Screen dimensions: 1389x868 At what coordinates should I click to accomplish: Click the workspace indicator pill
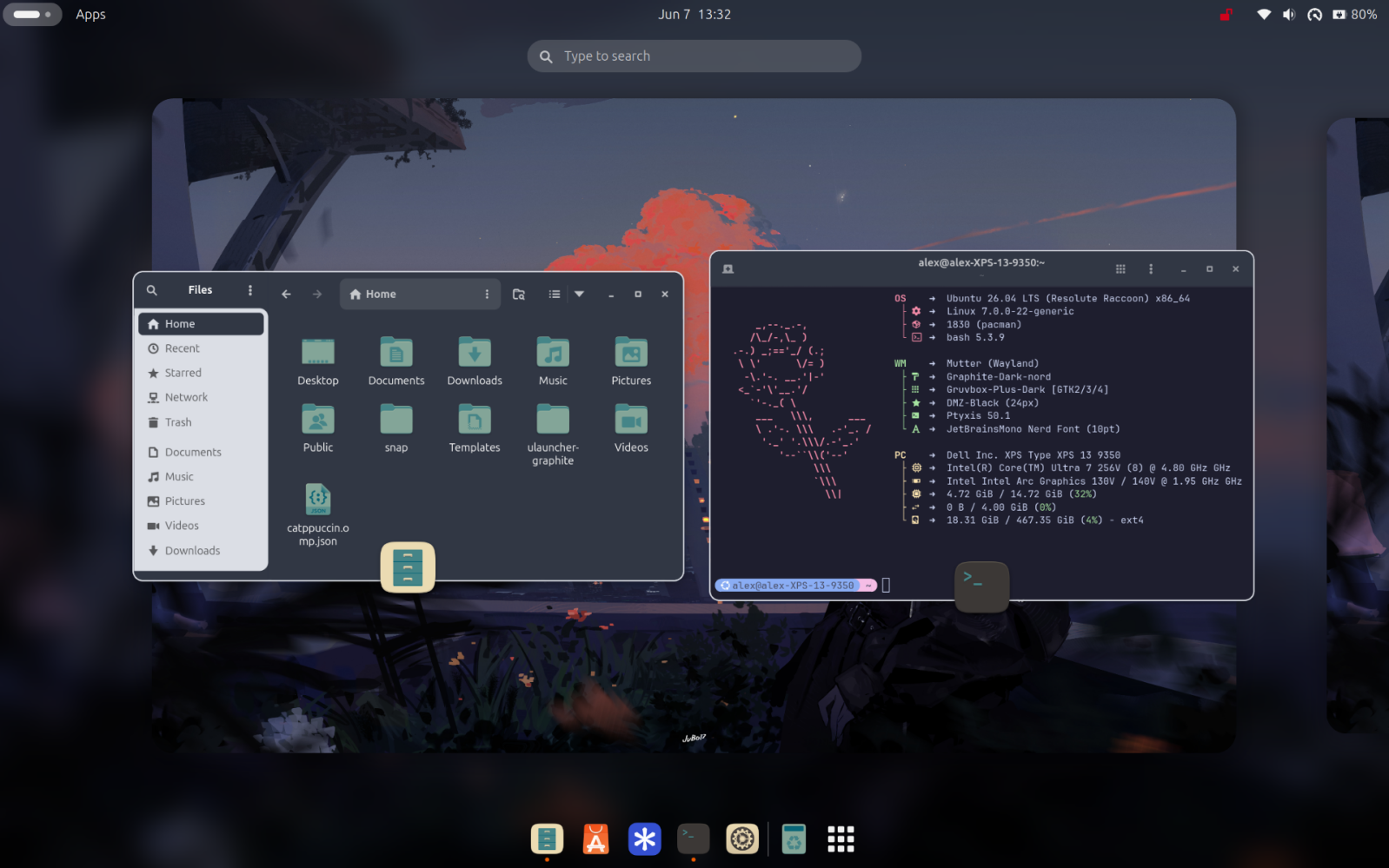tap(32, 15)
